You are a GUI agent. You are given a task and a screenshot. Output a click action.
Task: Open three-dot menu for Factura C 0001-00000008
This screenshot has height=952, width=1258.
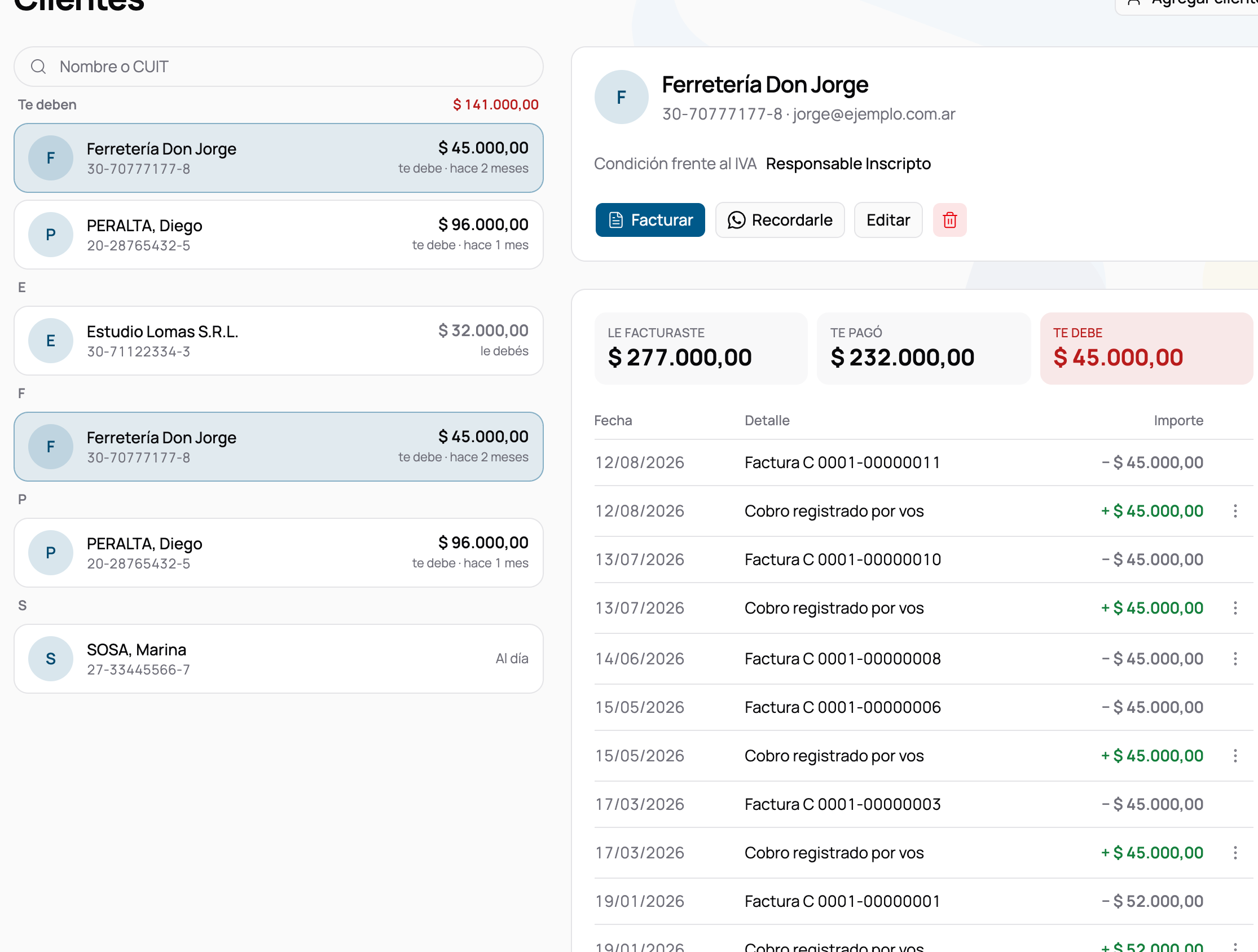pyautogui.click(x=1235, y=659)
